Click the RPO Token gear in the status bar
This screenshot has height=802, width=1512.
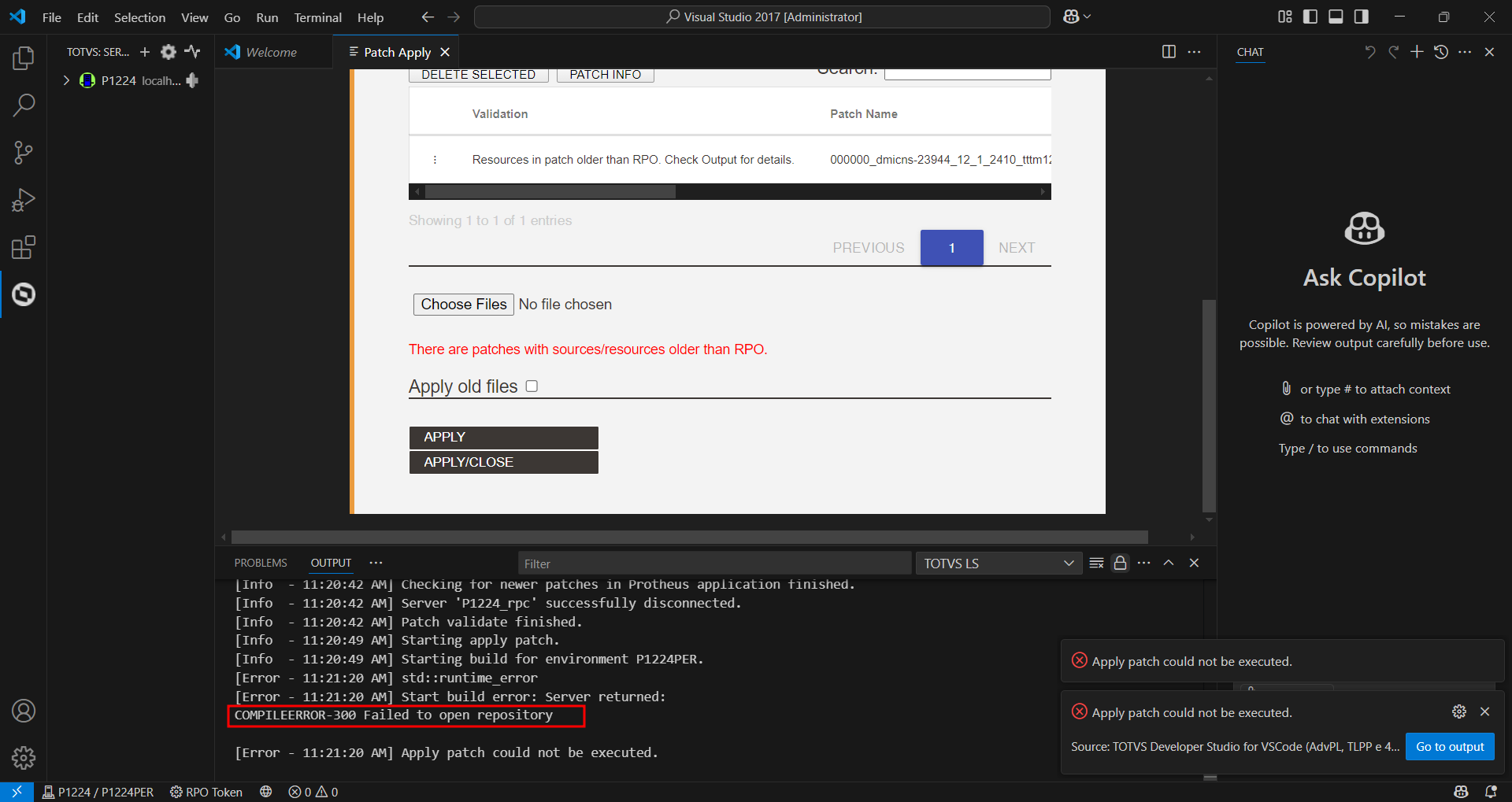pos(176,792)
